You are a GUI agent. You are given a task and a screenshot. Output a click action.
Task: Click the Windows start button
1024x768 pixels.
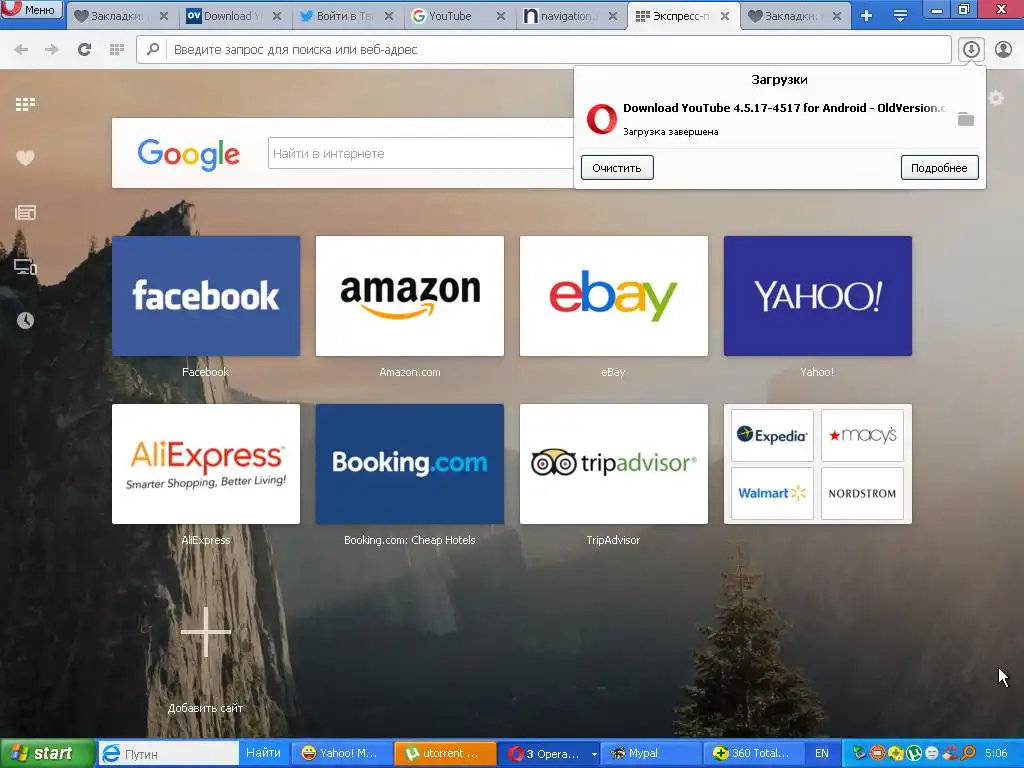pos(47,753)
